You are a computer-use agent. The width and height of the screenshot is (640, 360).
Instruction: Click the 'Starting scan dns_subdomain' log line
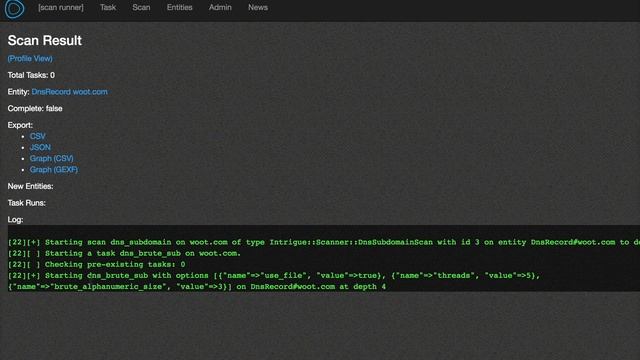[x=324, y=242]
